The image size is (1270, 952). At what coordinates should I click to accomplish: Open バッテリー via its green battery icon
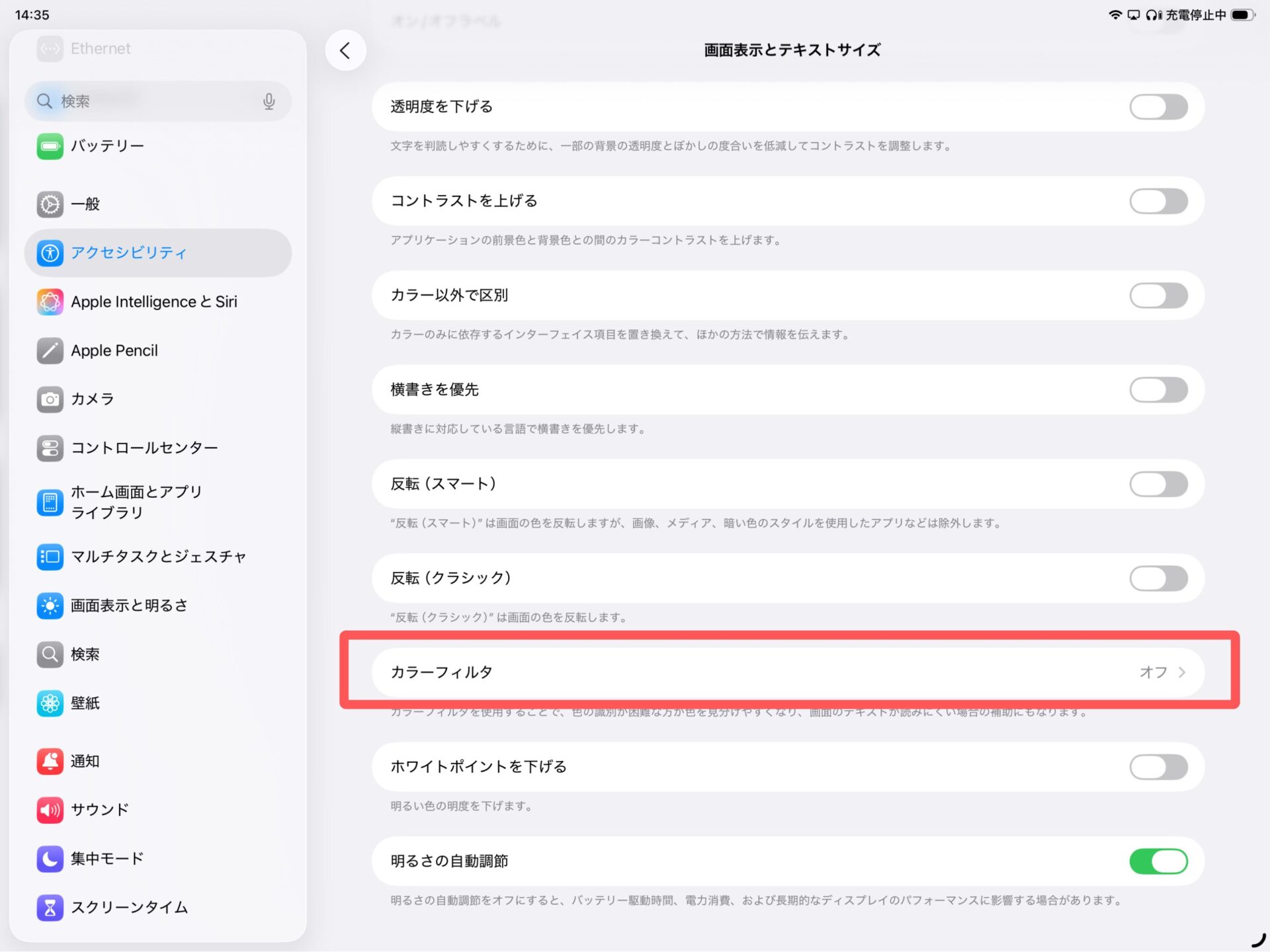50,146
